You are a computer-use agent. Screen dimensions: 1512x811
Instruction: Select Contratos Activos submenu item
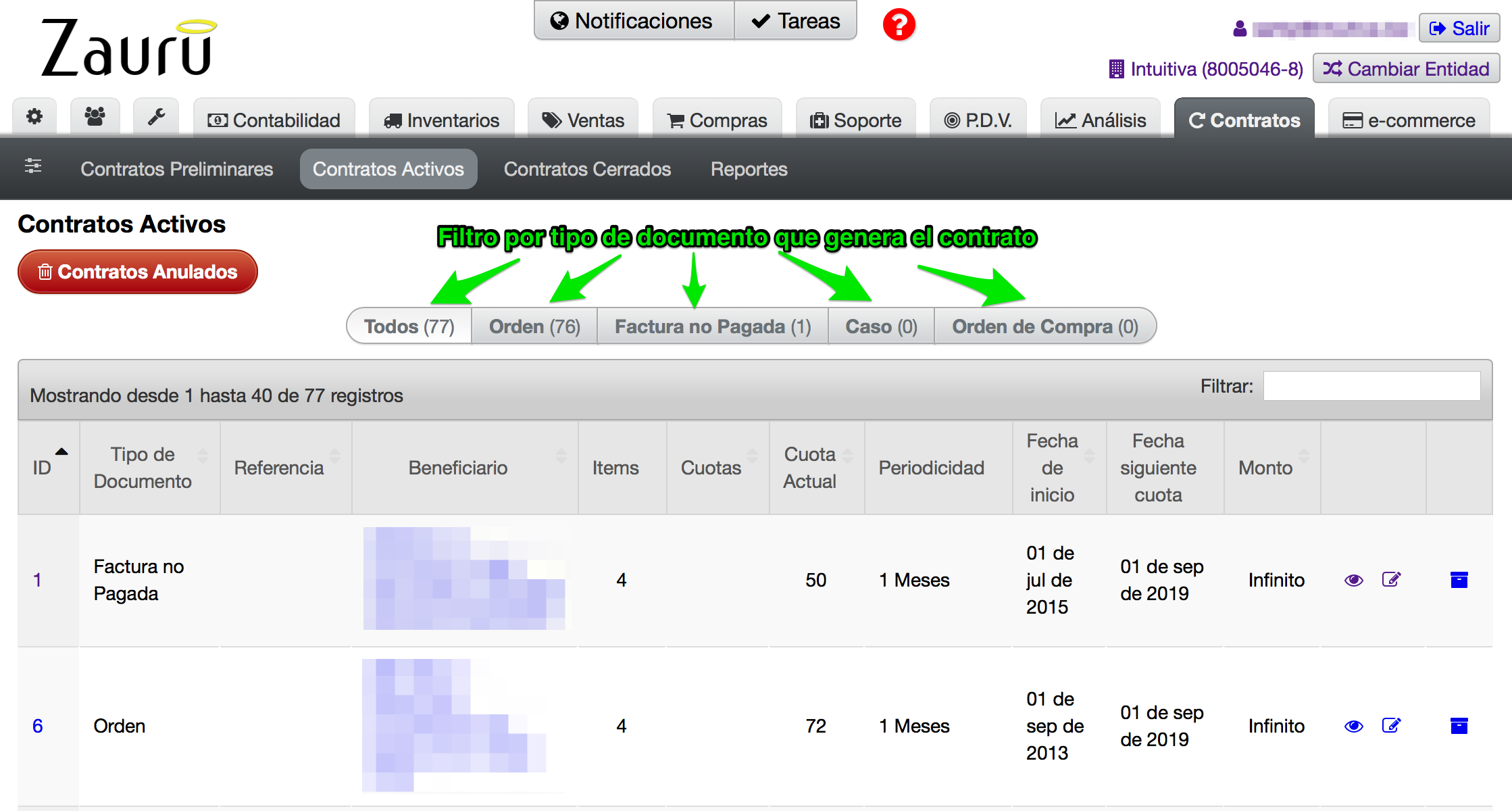pos(388,169)
